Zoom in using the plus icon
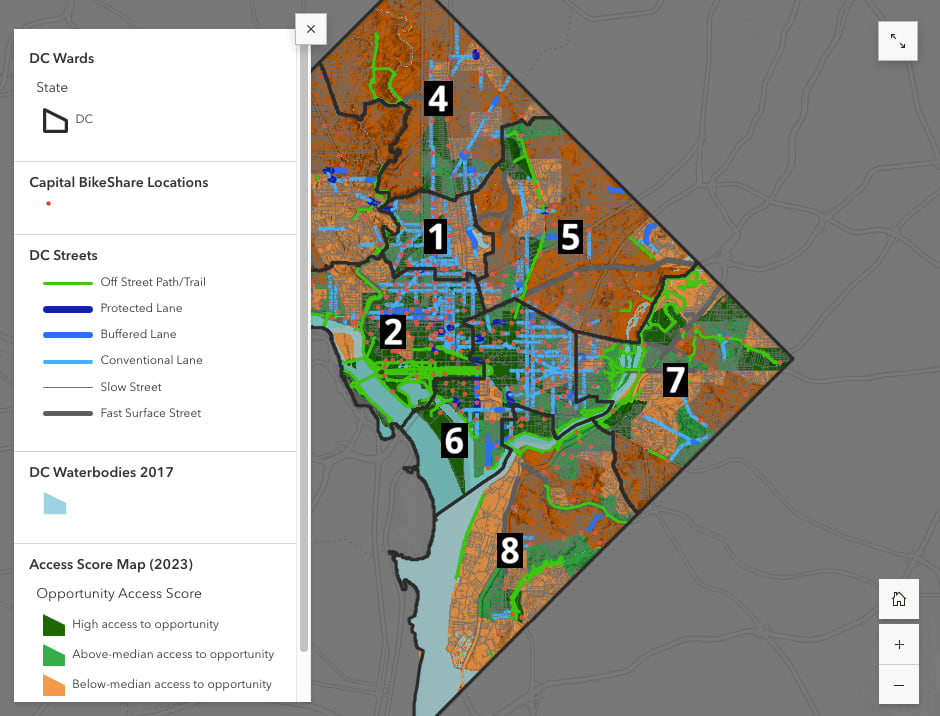The image size is (940, 716). pos(898,643)
